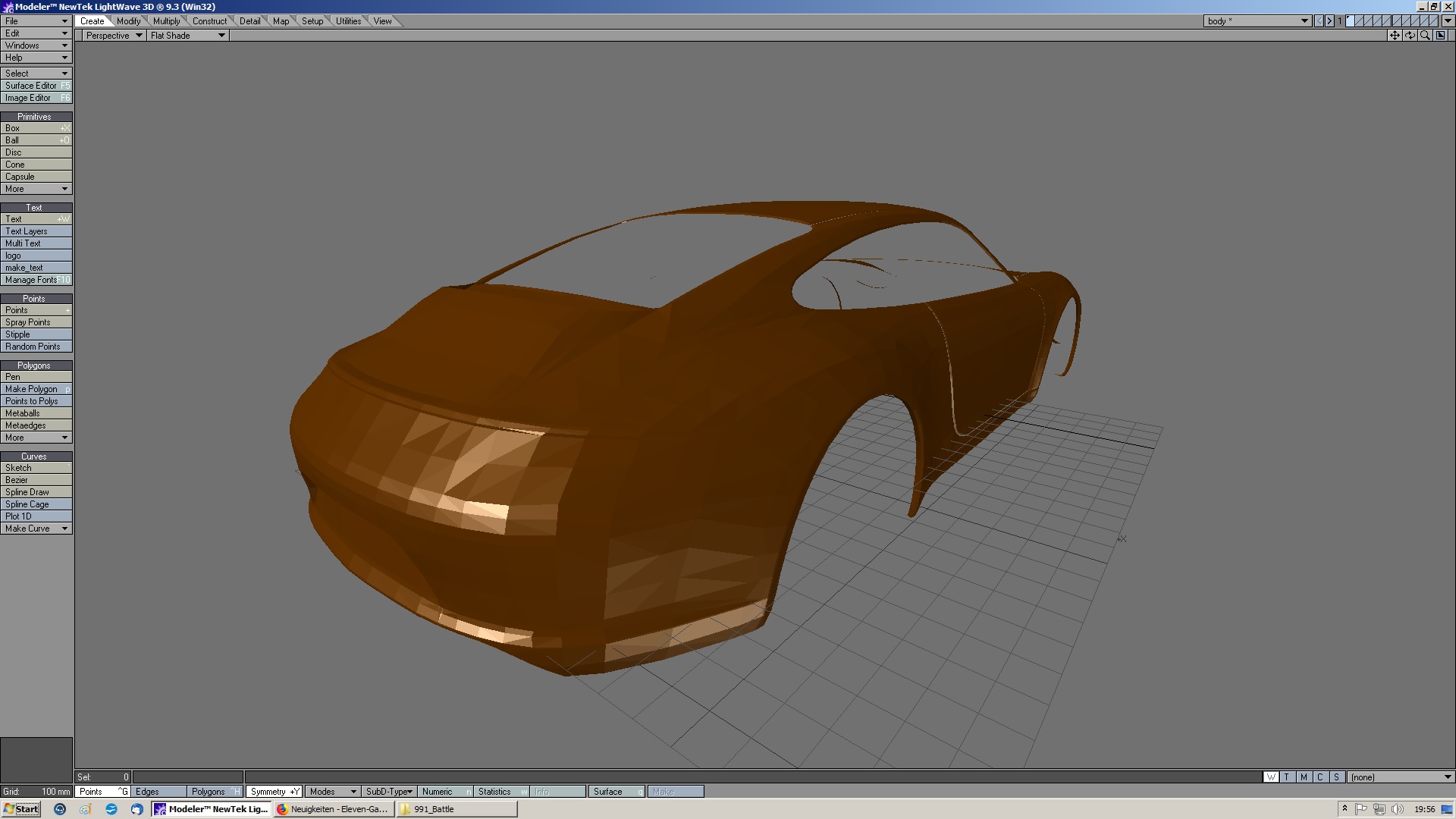Select the Capsule primitive tool
Viewport: 1456px width, 819px height.
point(36,177)
